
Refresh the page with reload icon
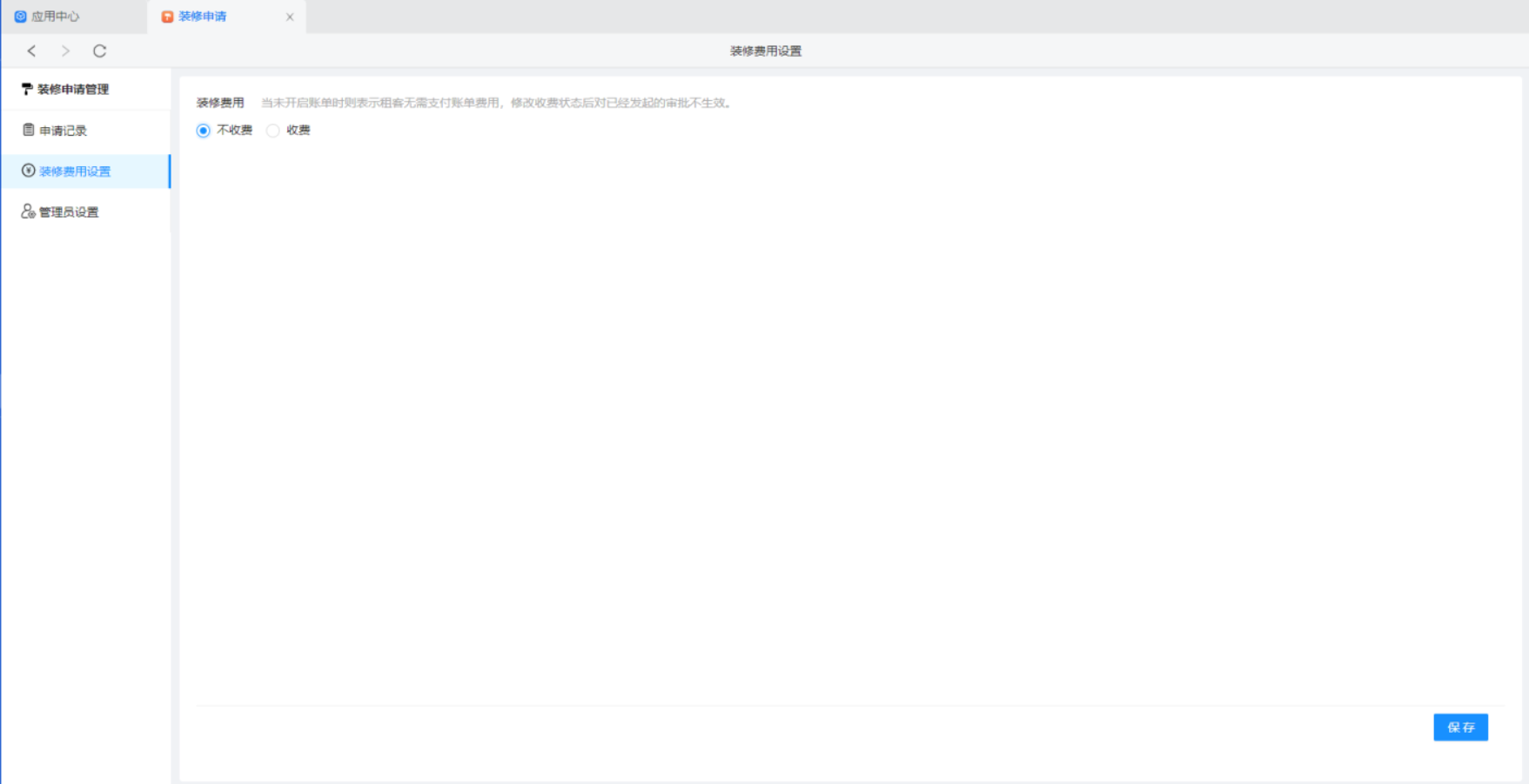pyautogui.click(x=100, y=51)
